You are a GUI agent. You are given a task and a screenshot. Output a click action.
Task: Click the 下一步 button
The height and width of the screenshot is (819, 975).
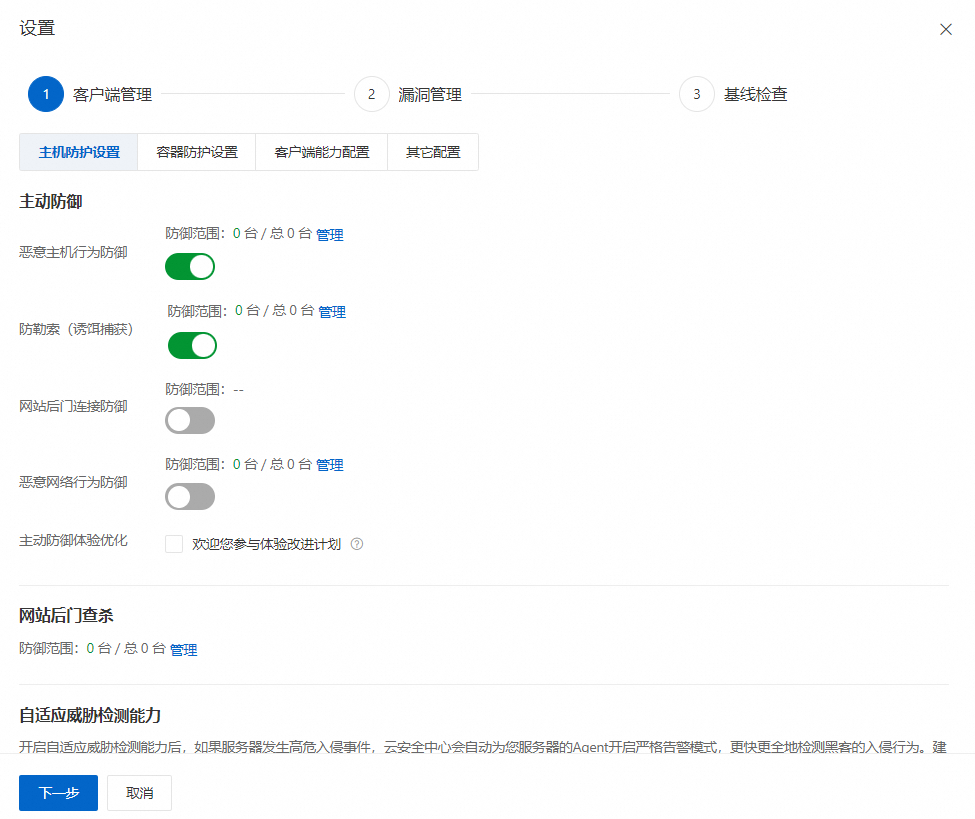click(58, 793)
